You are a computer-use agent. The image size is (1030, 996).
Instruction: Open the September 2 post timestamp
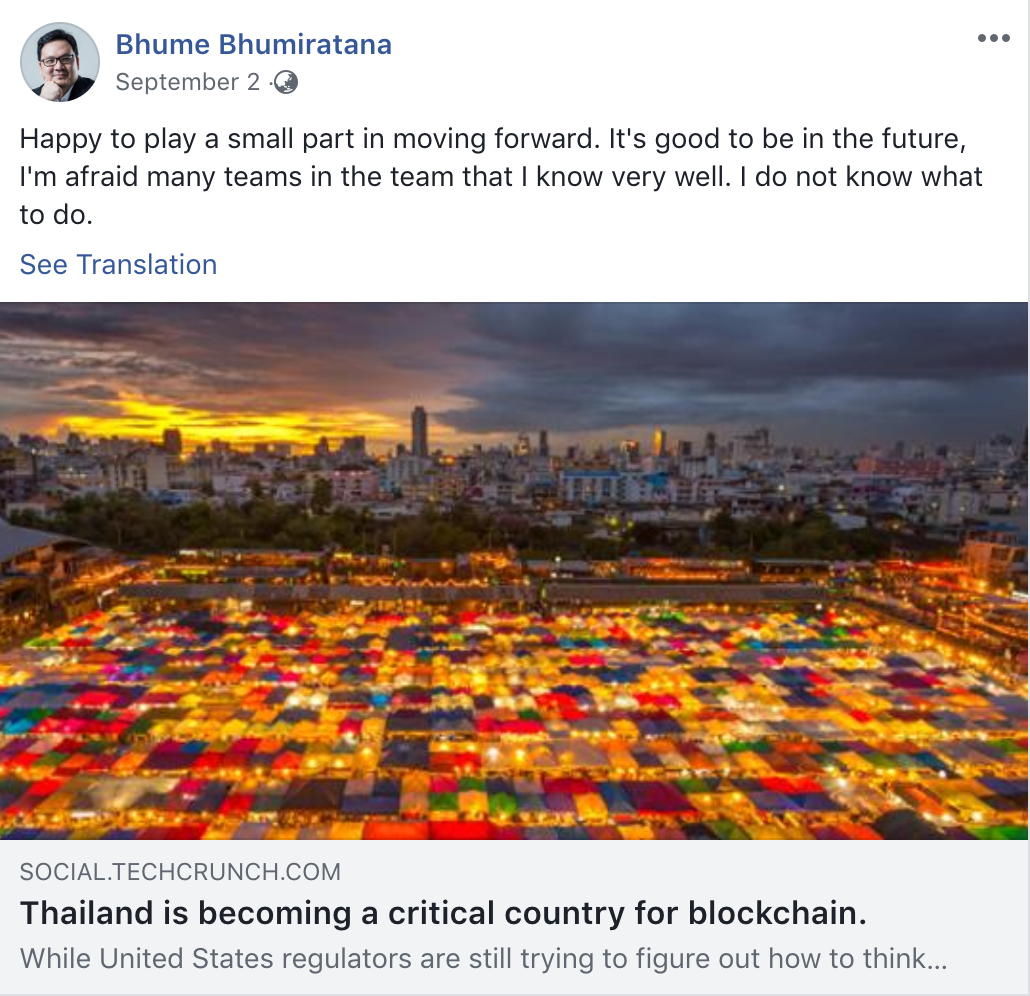[187, 82]
